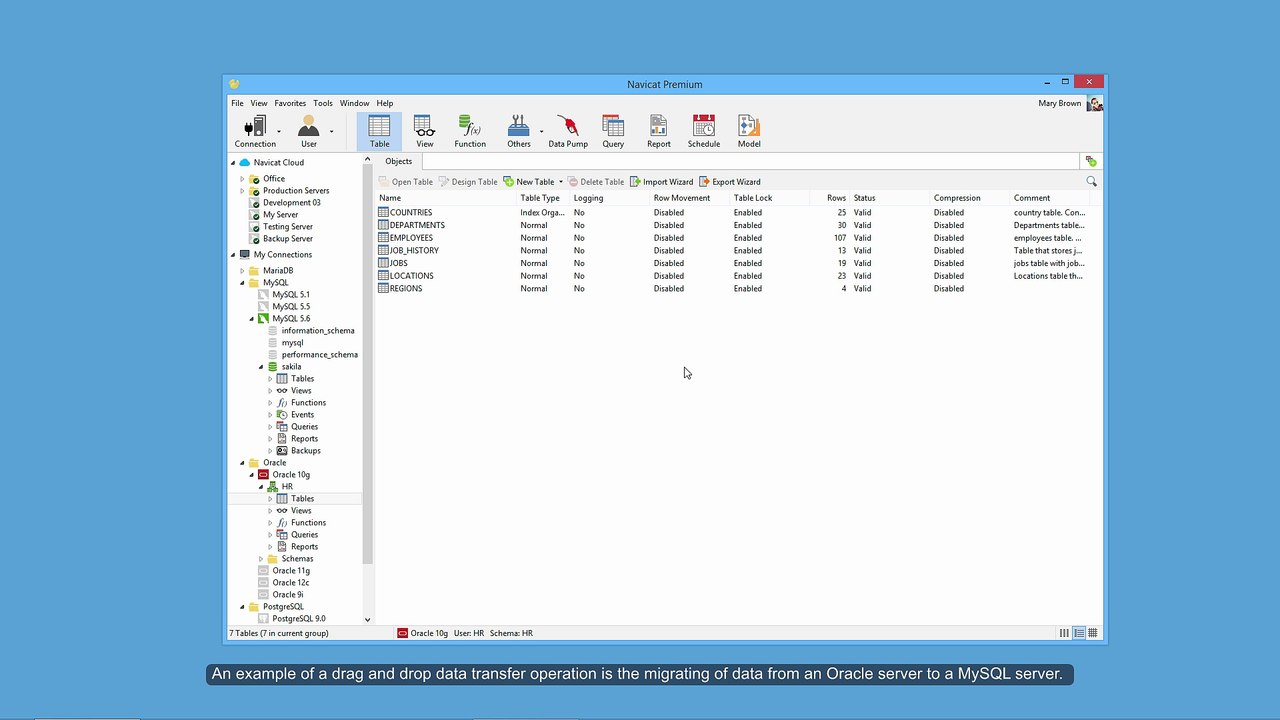Click the Oracle 10g connection icon in status bar
Screen dimensions: 1280x720
[x=402, y=633]
